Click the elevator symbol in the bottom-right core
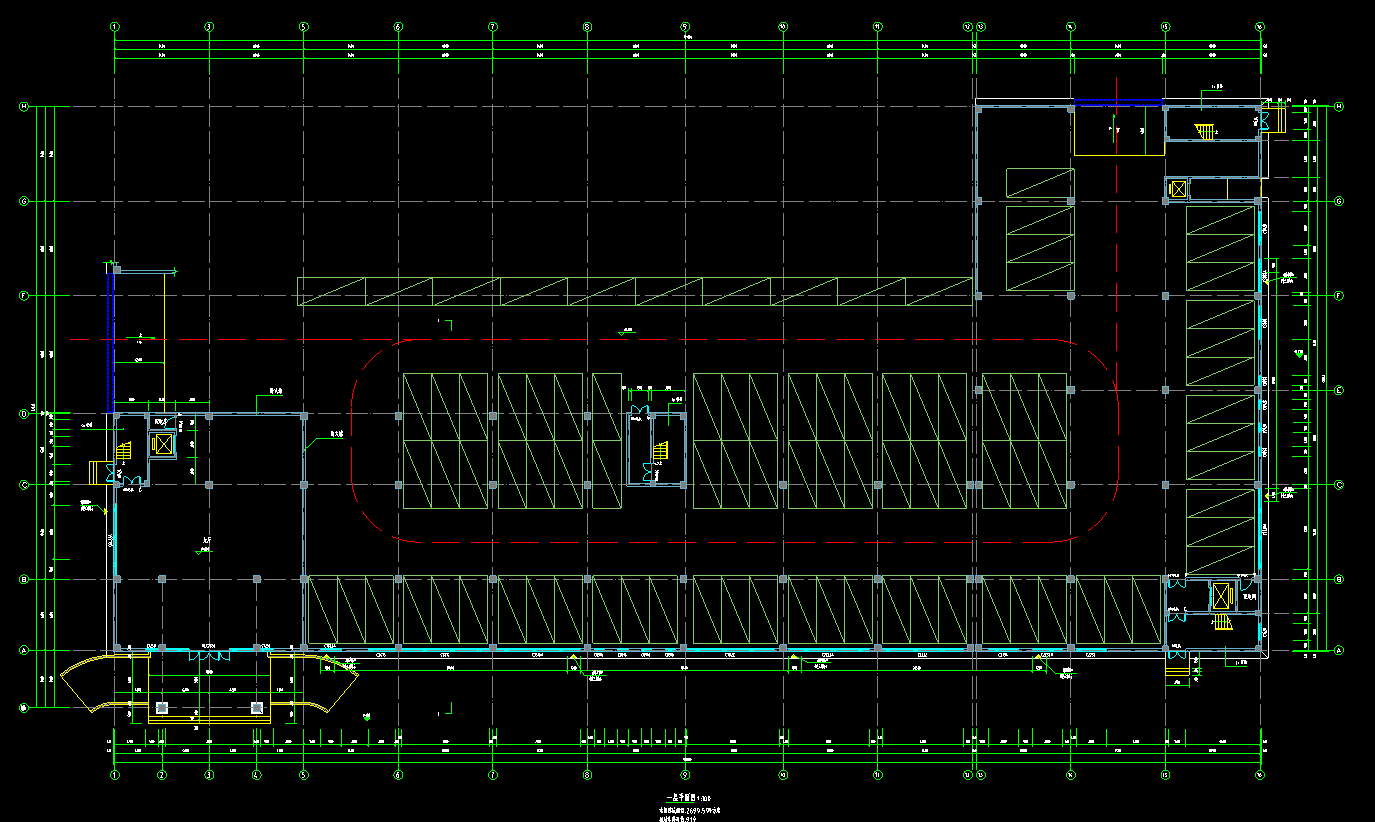This screenshot has height=822, width=1375. [1223, 596]
